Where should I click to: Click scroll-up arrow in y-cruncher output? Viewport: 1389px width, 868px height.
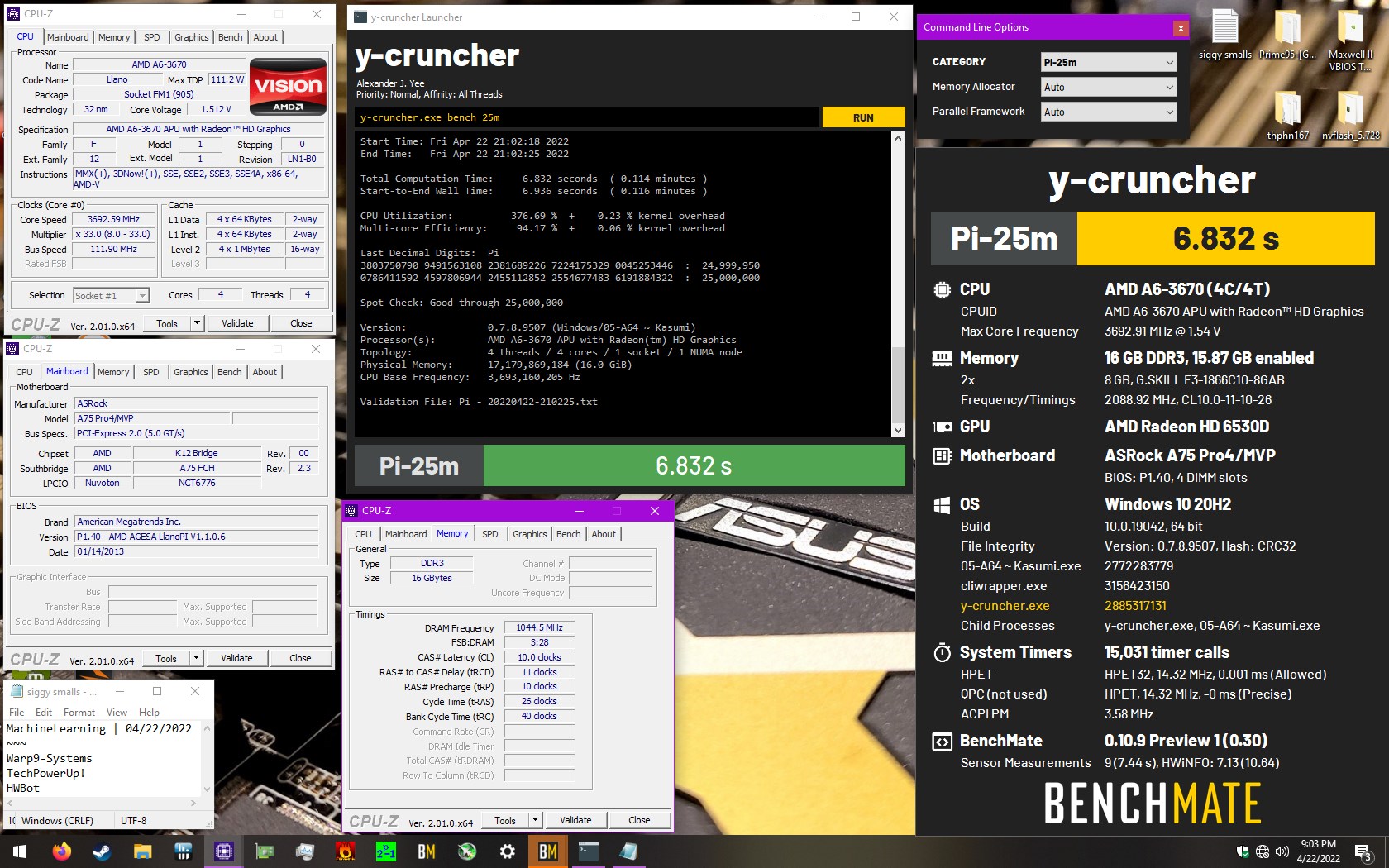(898, 138)
